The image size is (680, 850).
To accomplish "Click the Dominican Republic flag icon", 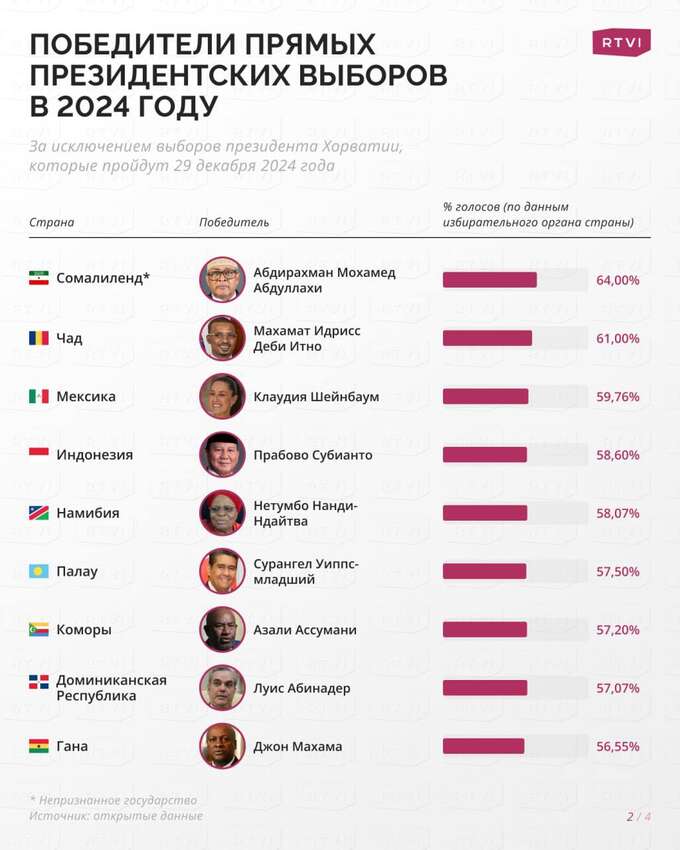I will point(39,682).
